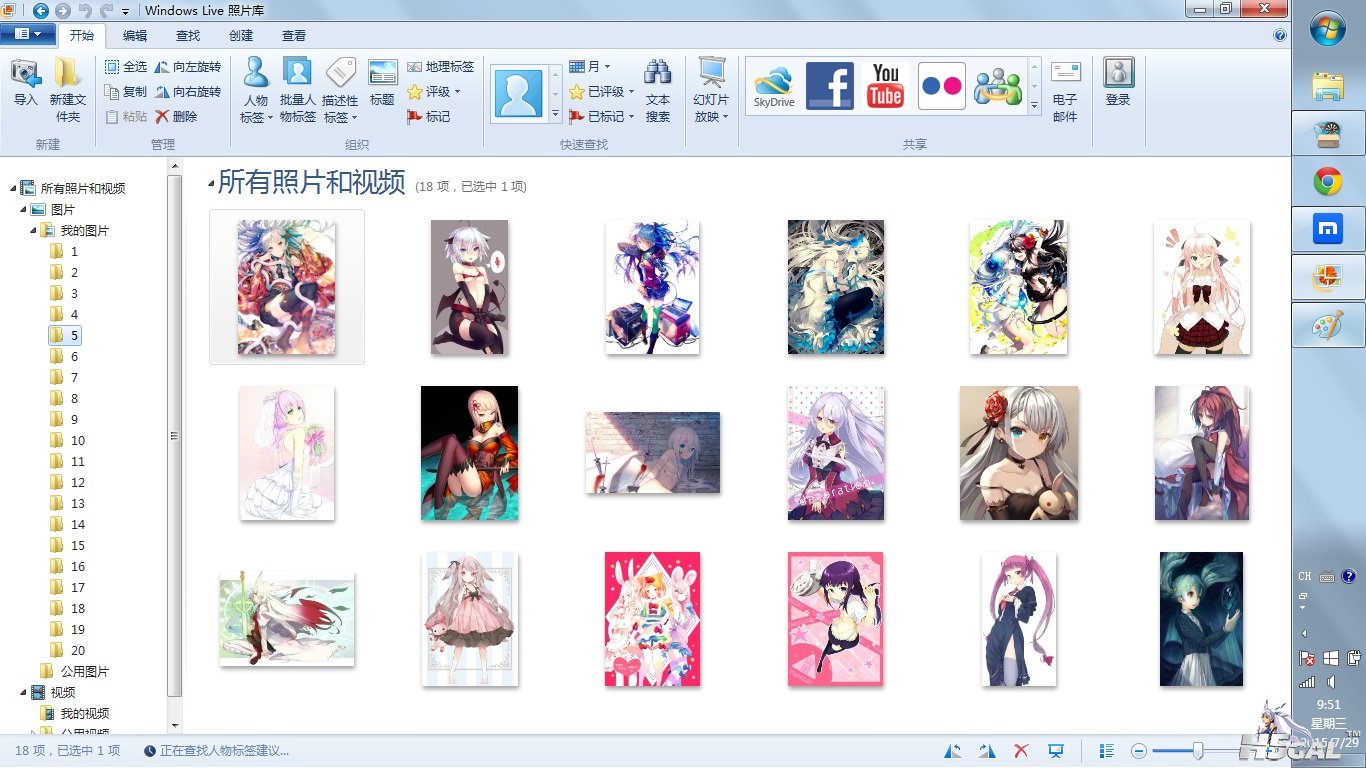Switch to details view in status bar
Viewport: 1366px width, 768px height.
click(1107, 751)
